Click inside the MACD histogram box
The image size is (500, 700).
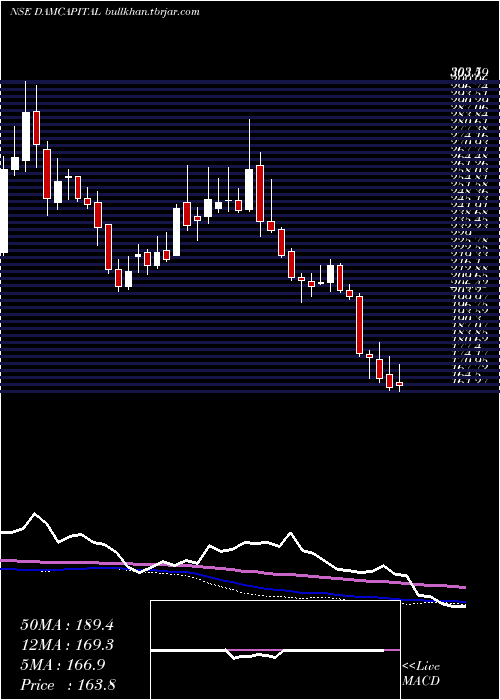tap(275, 650)
